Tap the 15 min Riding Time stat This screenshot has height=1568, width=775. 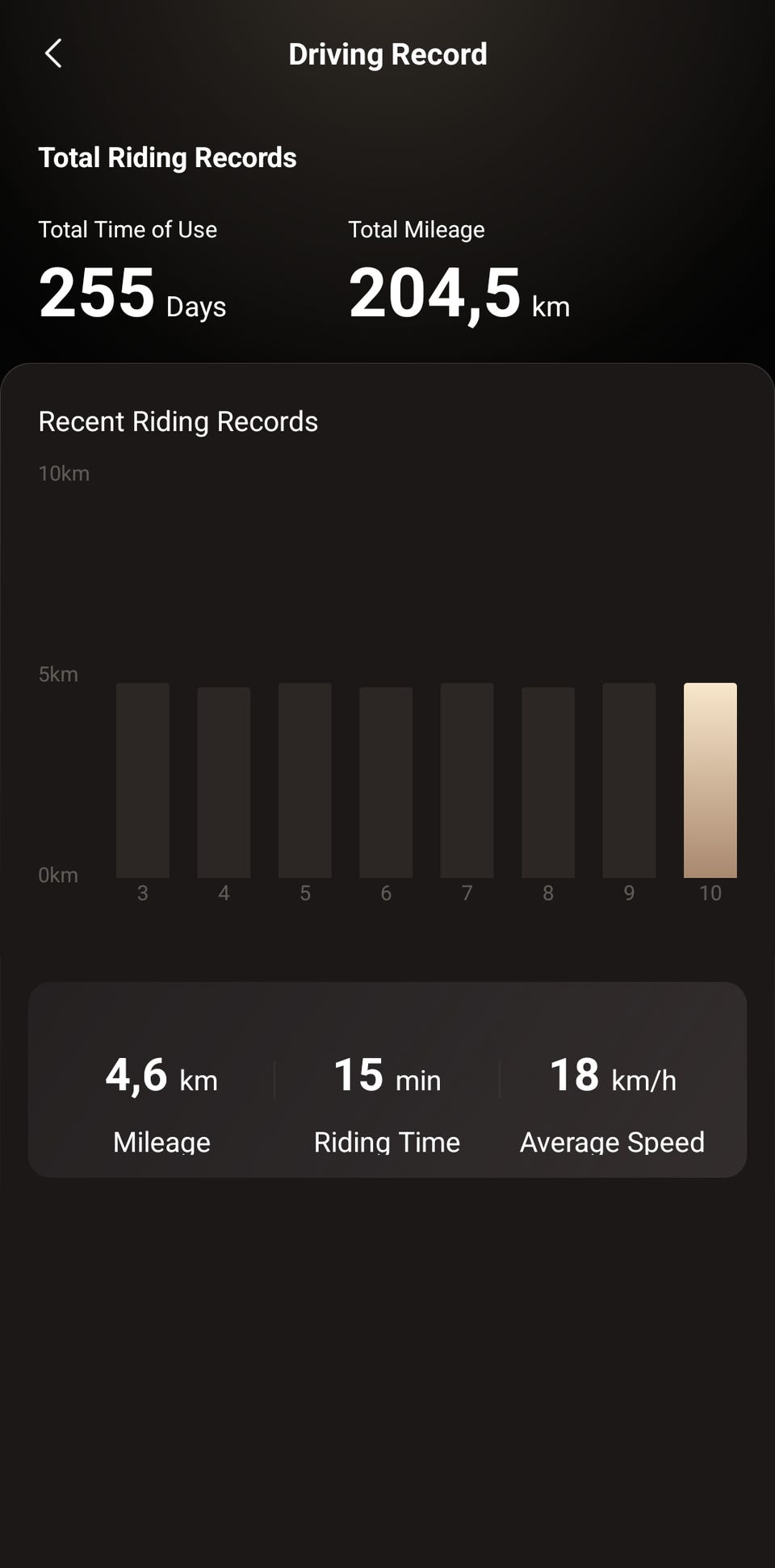point(387,1077)
